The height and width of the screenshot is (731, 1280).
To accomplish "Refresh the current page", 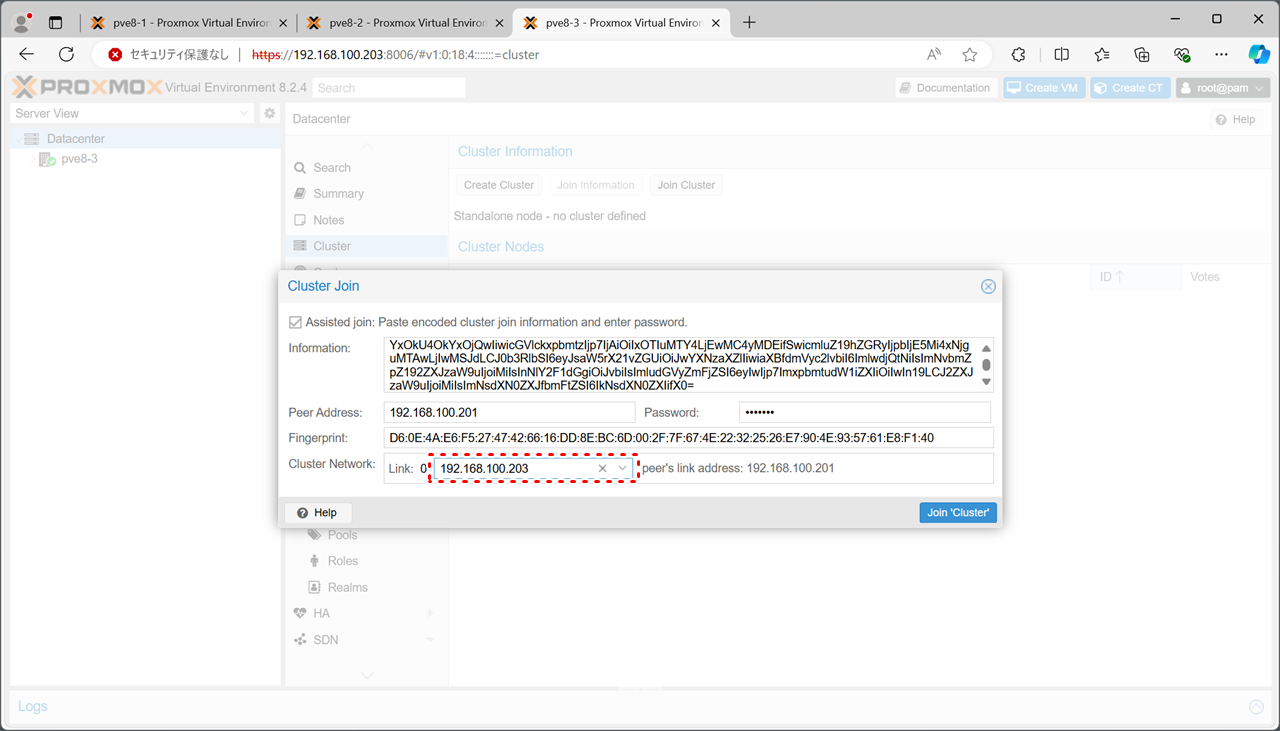I will [66, 55].
